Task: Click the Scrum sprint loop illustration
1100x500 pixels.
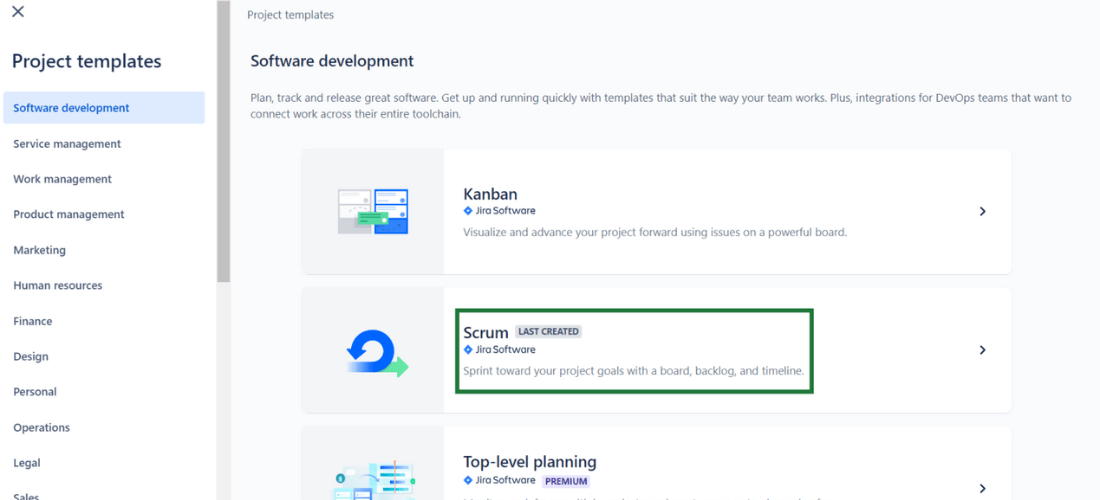Action: tap(377, 353)
